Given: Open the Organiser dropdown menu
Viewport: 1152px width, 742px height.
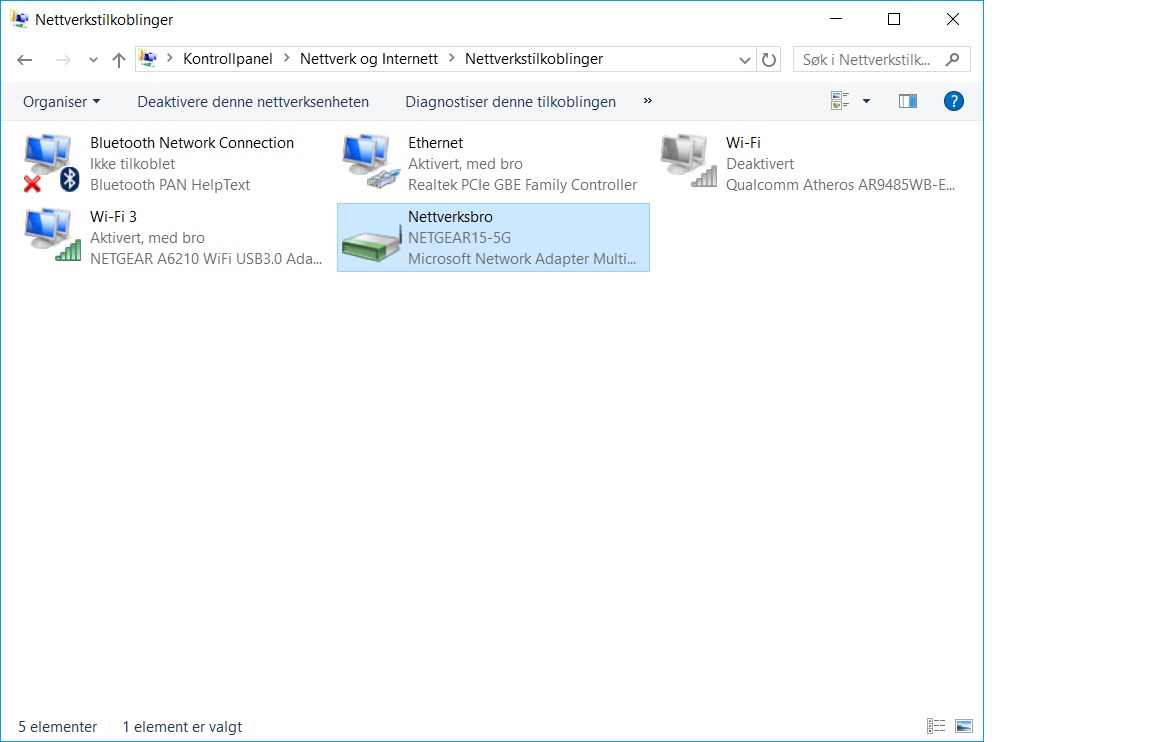Looking at the screenshot, I should click(x=61, y=101).
